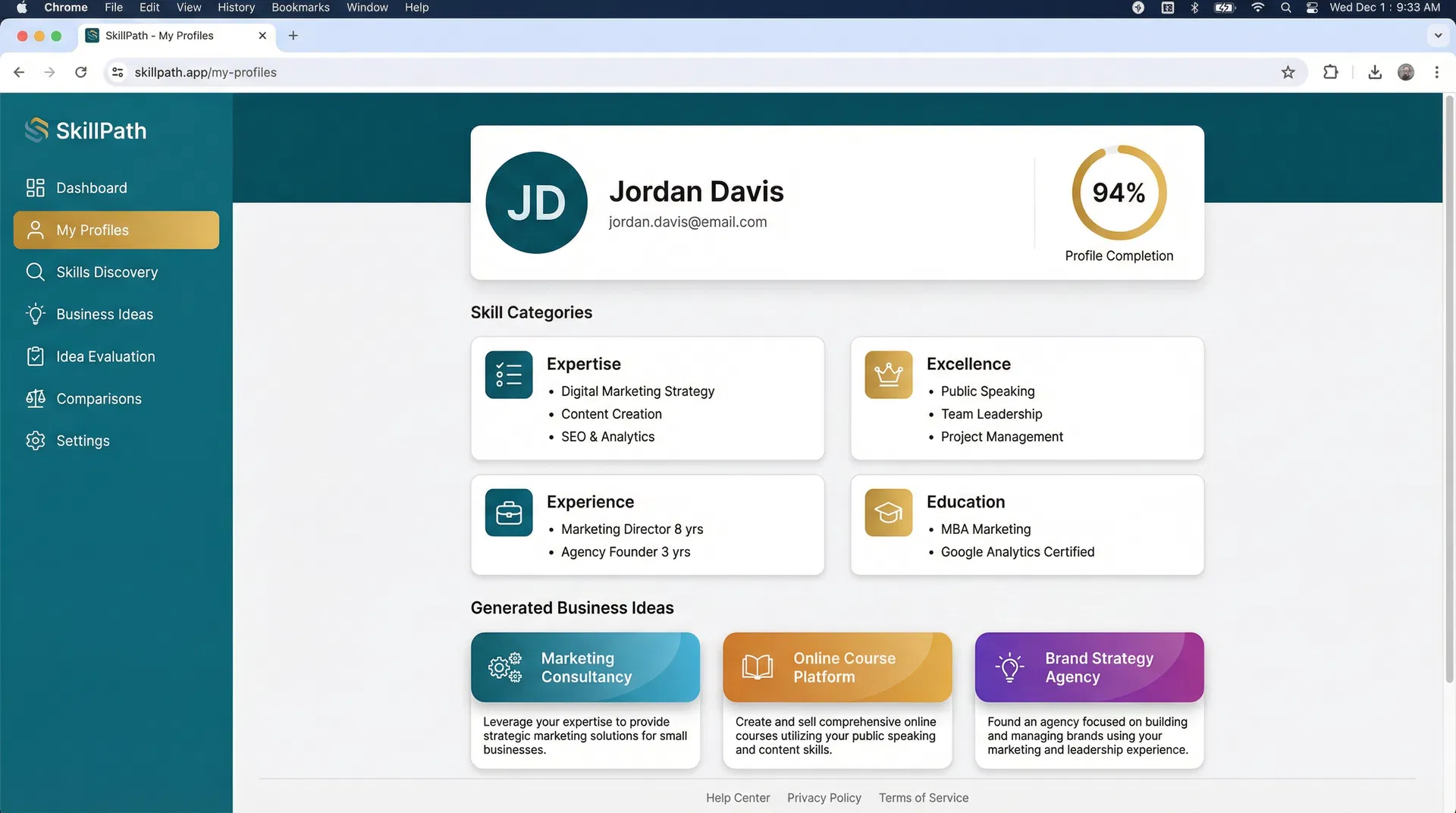This screenshot has height=813, width=1456.
Task: Click the Help Center link
Action: [x=737, y=797]
